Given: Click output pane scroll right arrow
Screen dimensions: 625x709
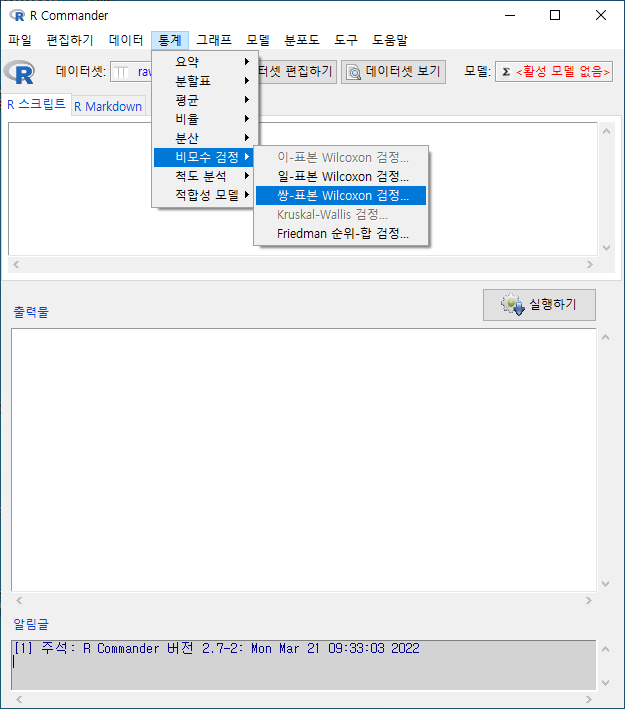Looking at the screenshot, I should 588,600.
